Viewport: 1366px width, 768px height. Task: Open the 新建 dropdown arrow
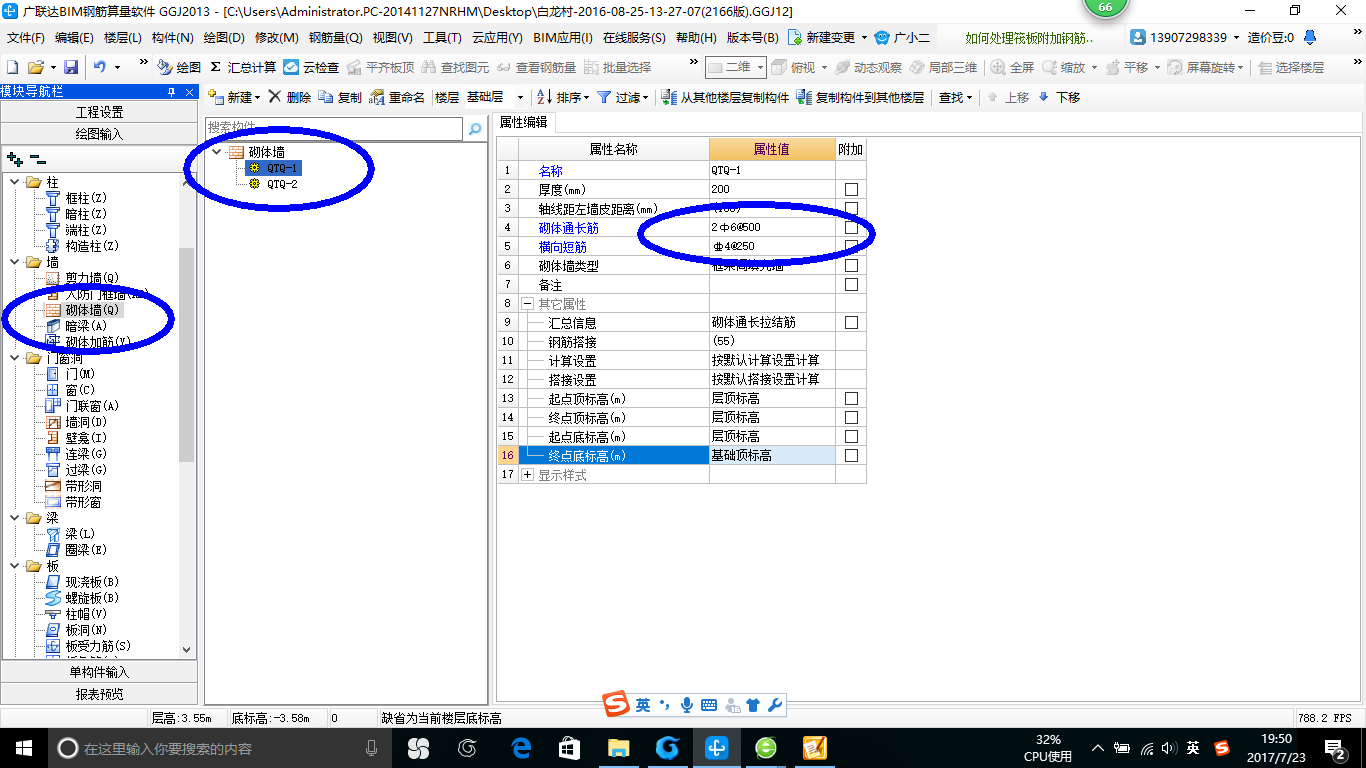257,98
